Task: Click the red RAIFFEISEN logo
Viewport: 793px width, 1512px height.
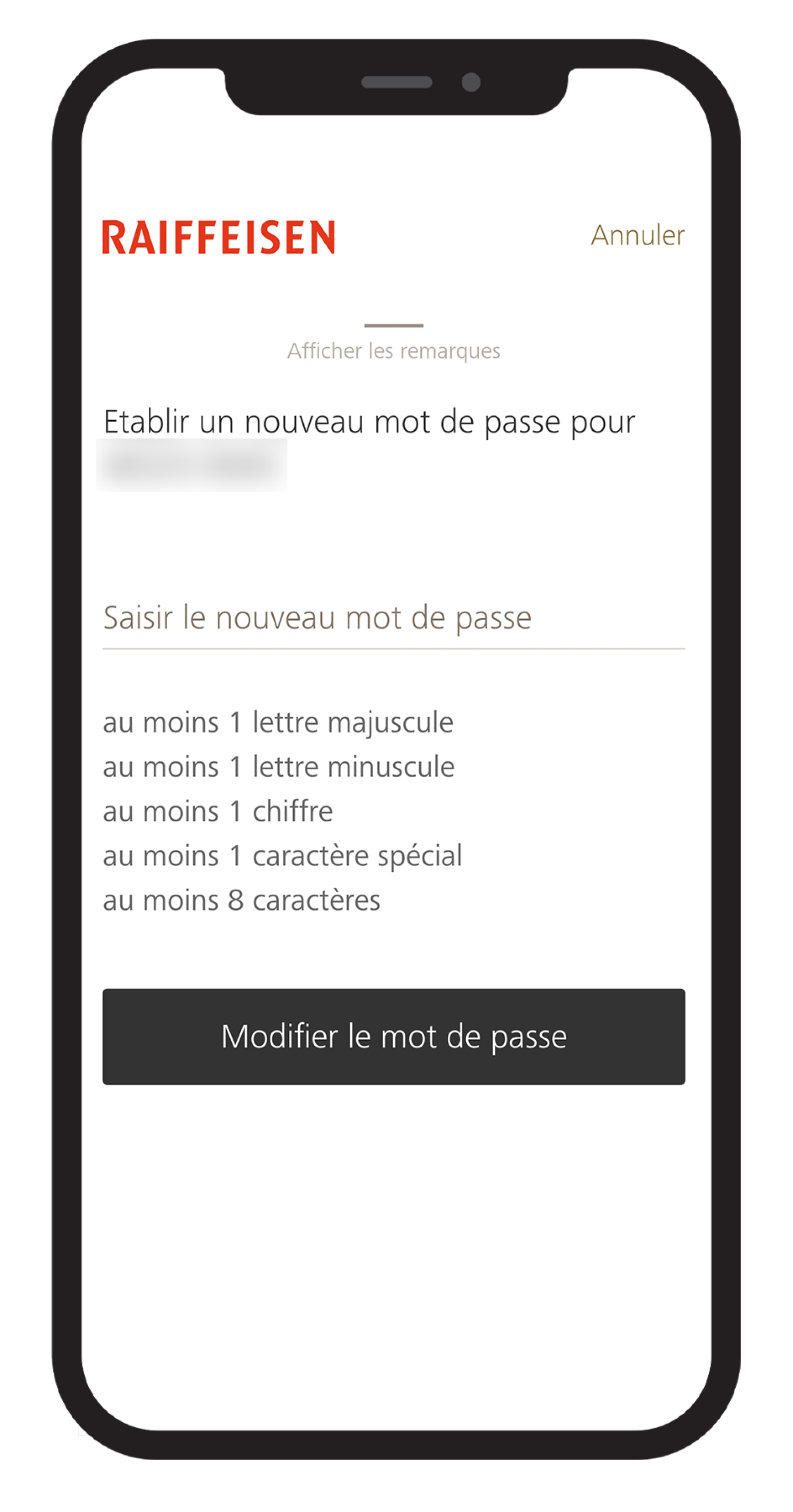Action: coord(218,237)
